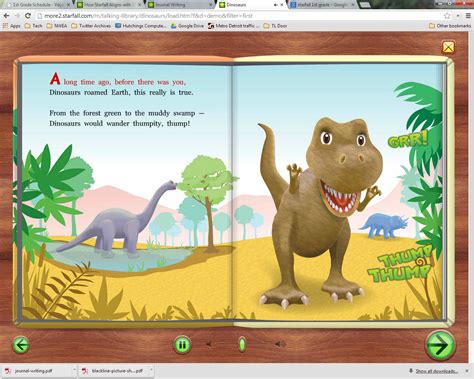This screenshot has width=474, height=379.
Task: Go to previous book page with green left arrow
Action: pyautogui.click(x=21, y=345)
